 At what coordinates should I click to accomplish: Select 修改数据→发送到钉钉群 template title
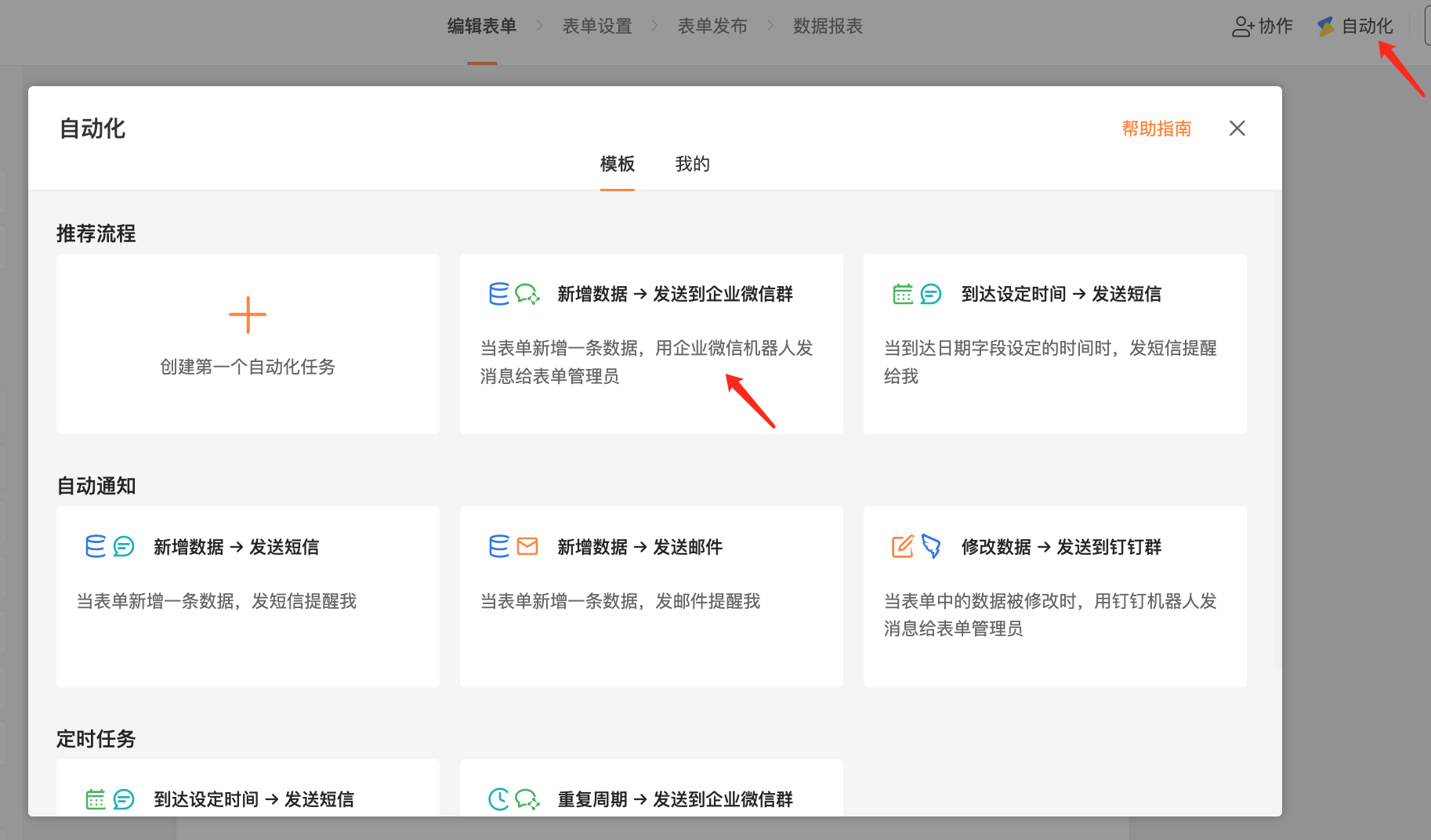point(1061,547)
